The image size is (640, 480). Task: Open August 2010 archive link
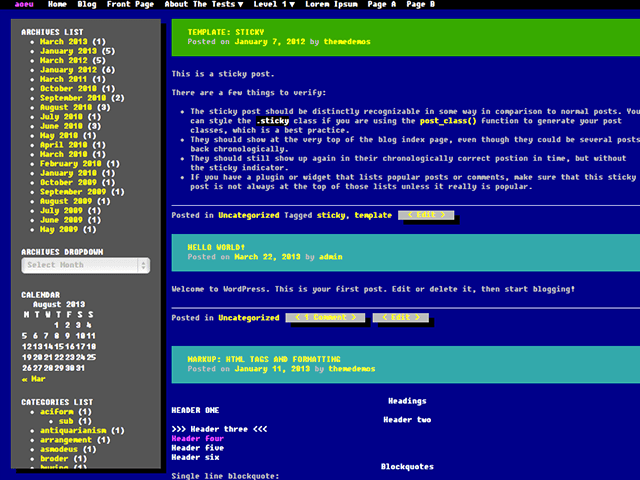[x=66, y=107]
